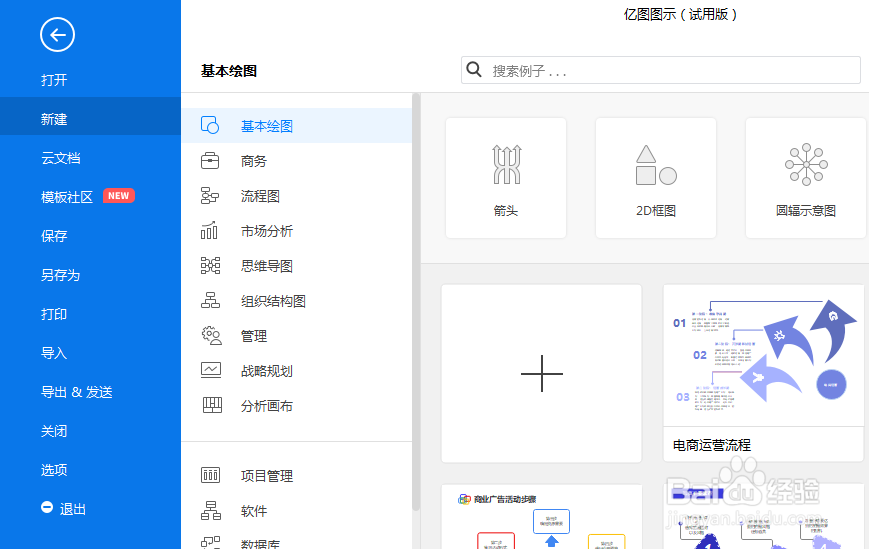Click the 数据库 category icon
The height and width of the screenshot is (549, 869).
pos(211,542)
